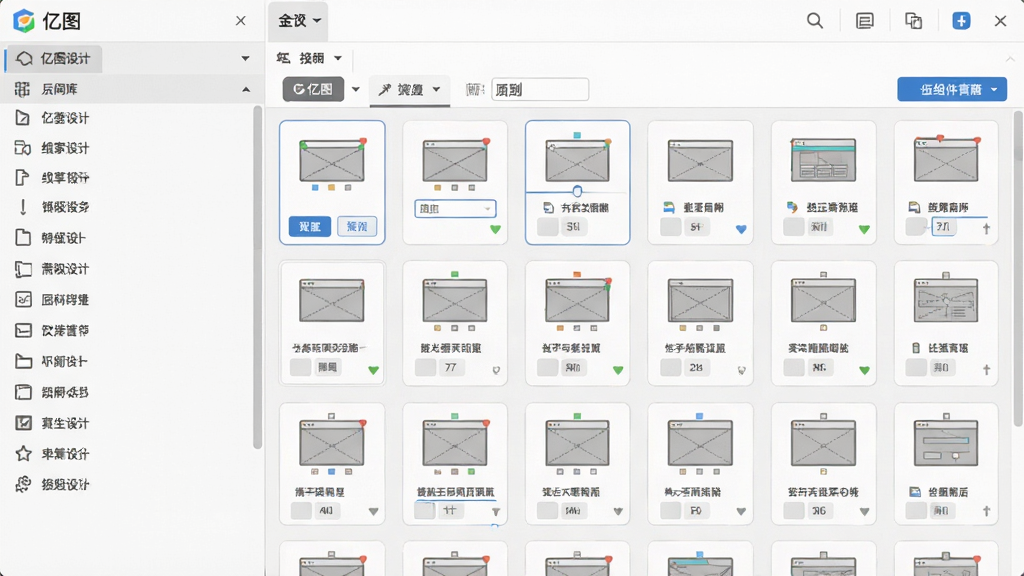Expand the 亿图设计 sidebar header arrow
The width and height of the screenshot is (1024, 576).
tap(245, 59)
